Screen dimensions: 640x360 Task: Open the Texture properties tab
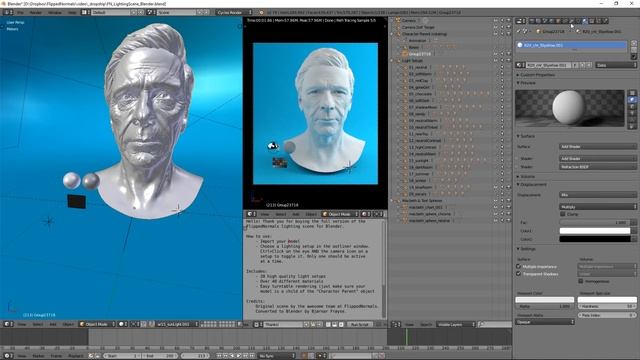tap(592, 21)
